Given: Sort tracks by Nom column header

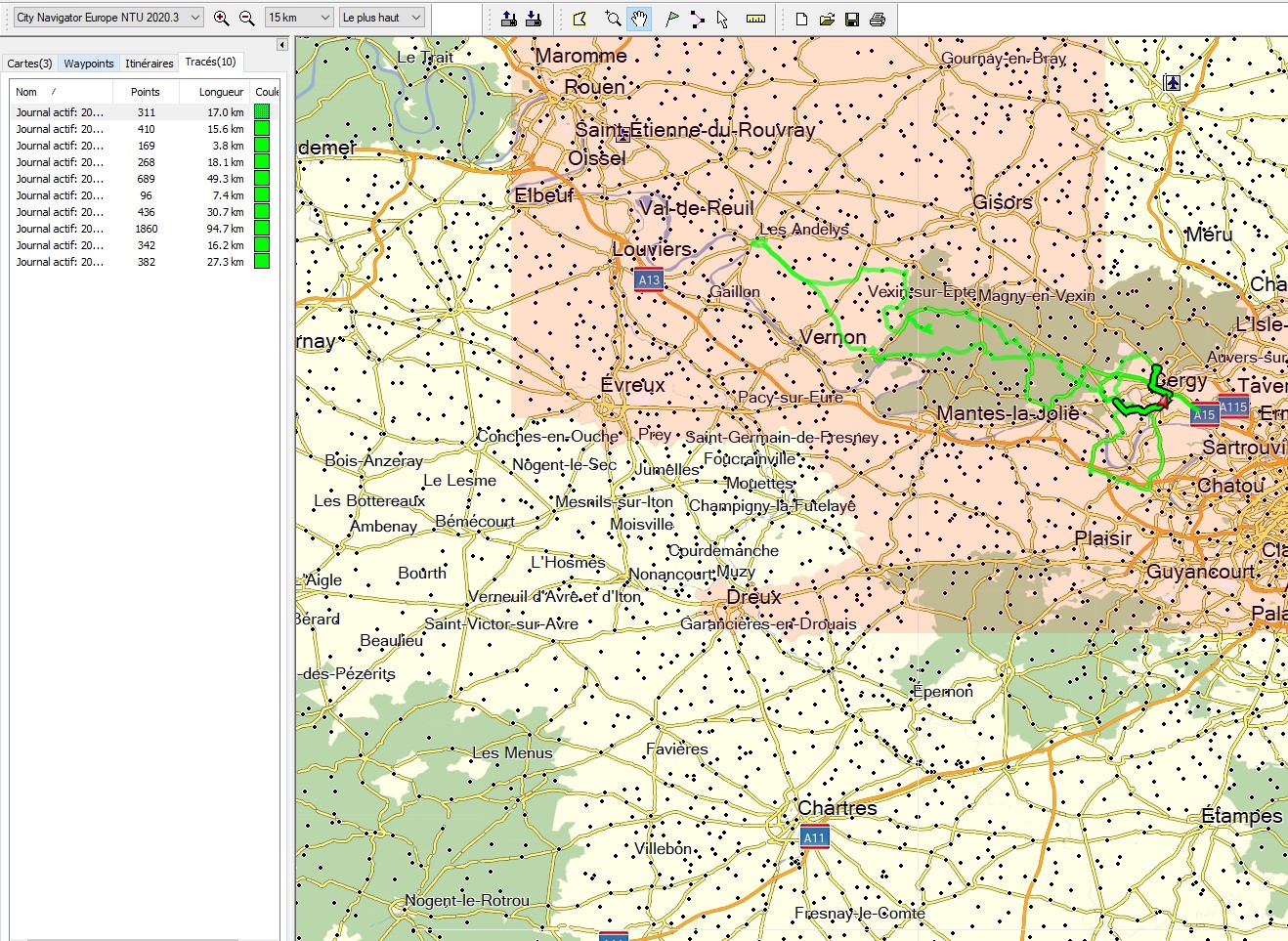Looking at the screenshot, I should (x=61, y=92).
